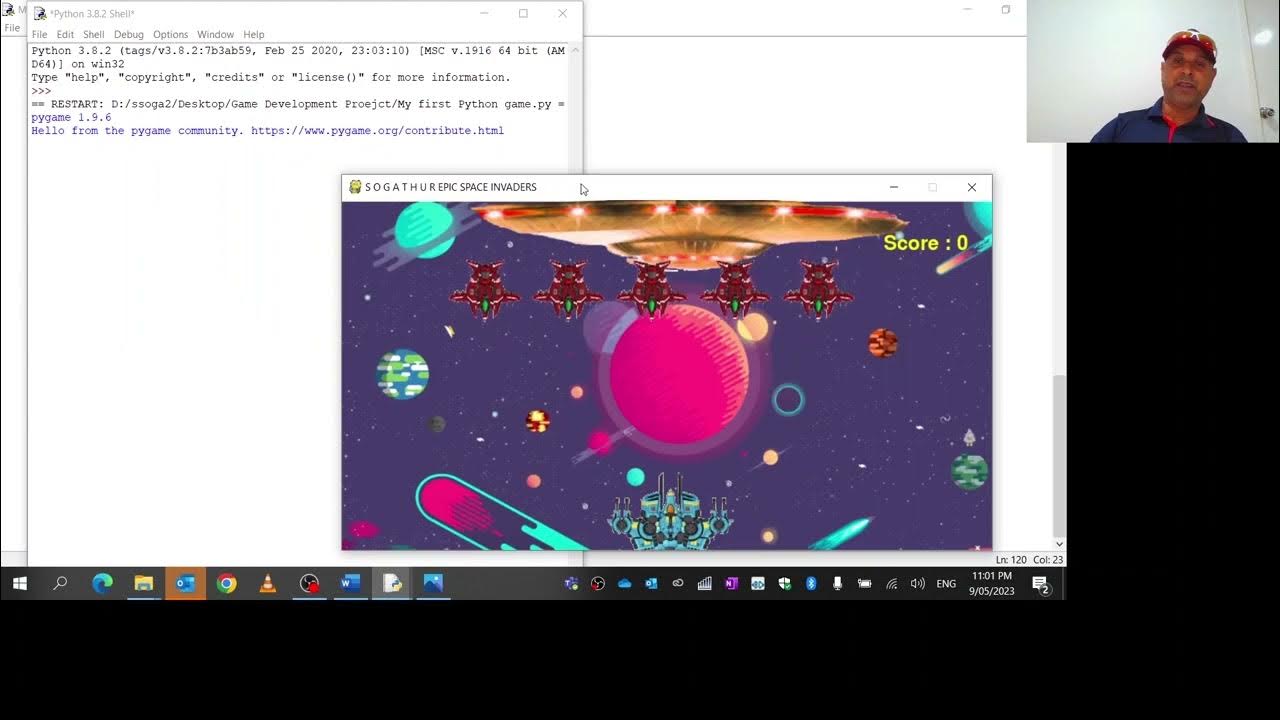Maximize the Python Shell window
This screenshot has height=720, width=1280.
[x=523, y=14]
